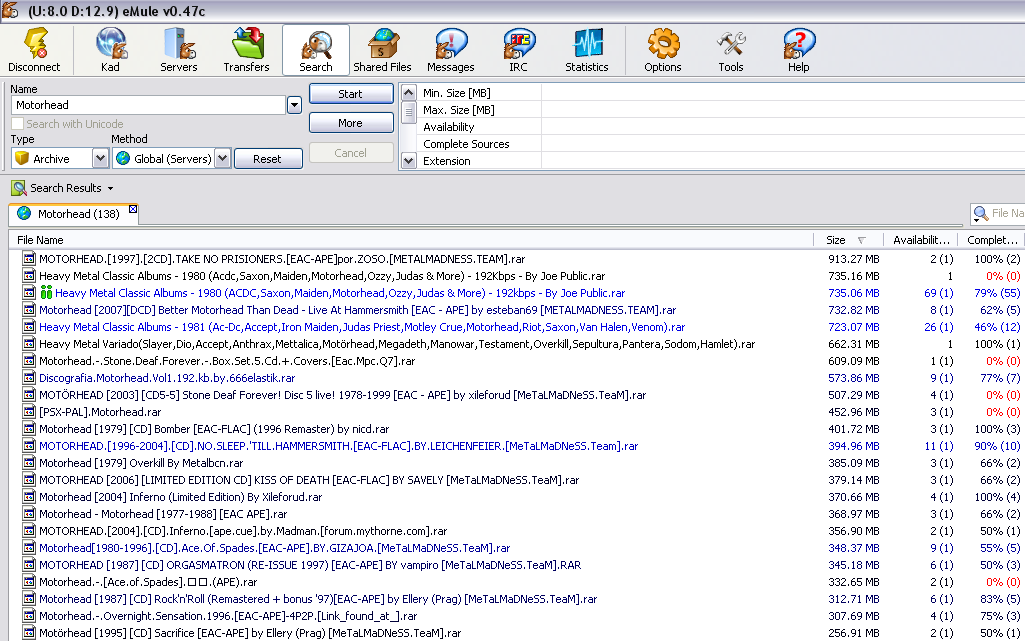Expand the Search Results dropdown arrow

click(110, 188)
